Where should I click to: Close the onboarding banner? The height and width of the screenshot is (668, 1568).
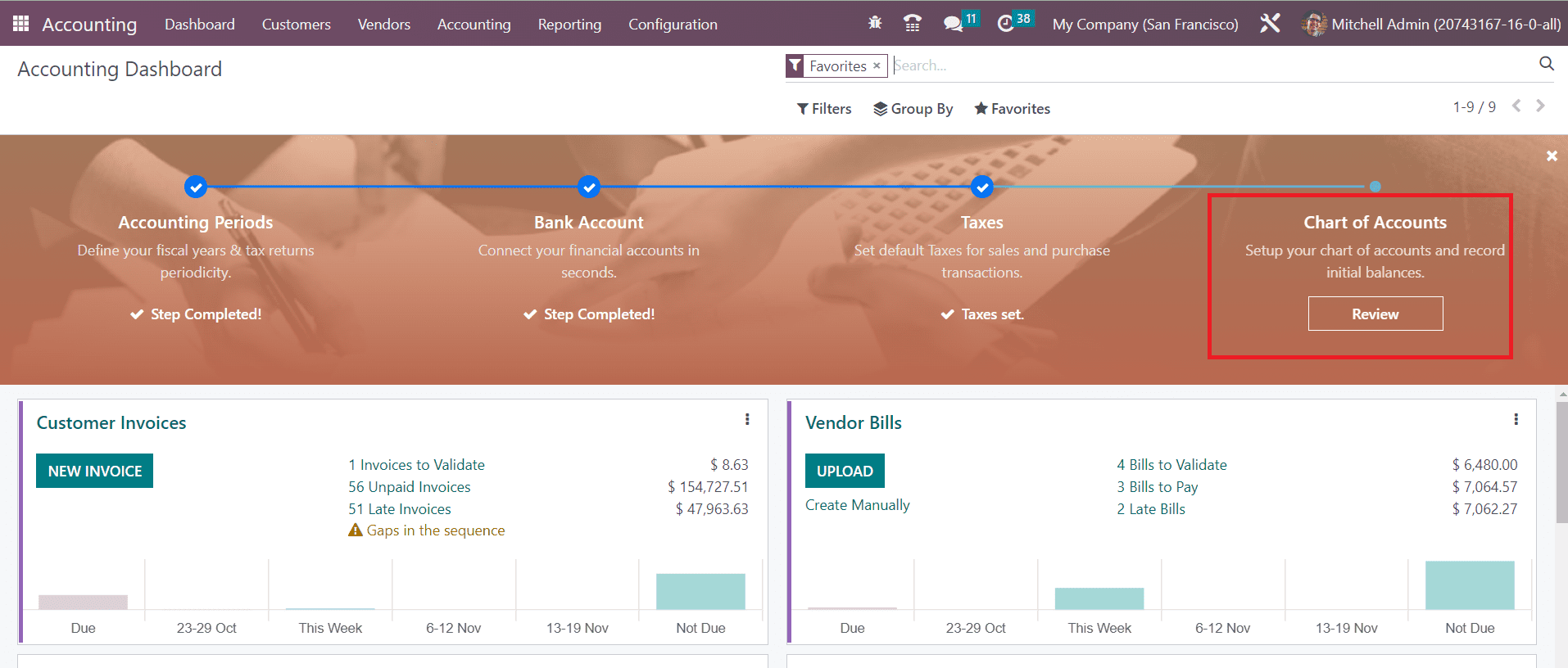tap(1552, 156)
